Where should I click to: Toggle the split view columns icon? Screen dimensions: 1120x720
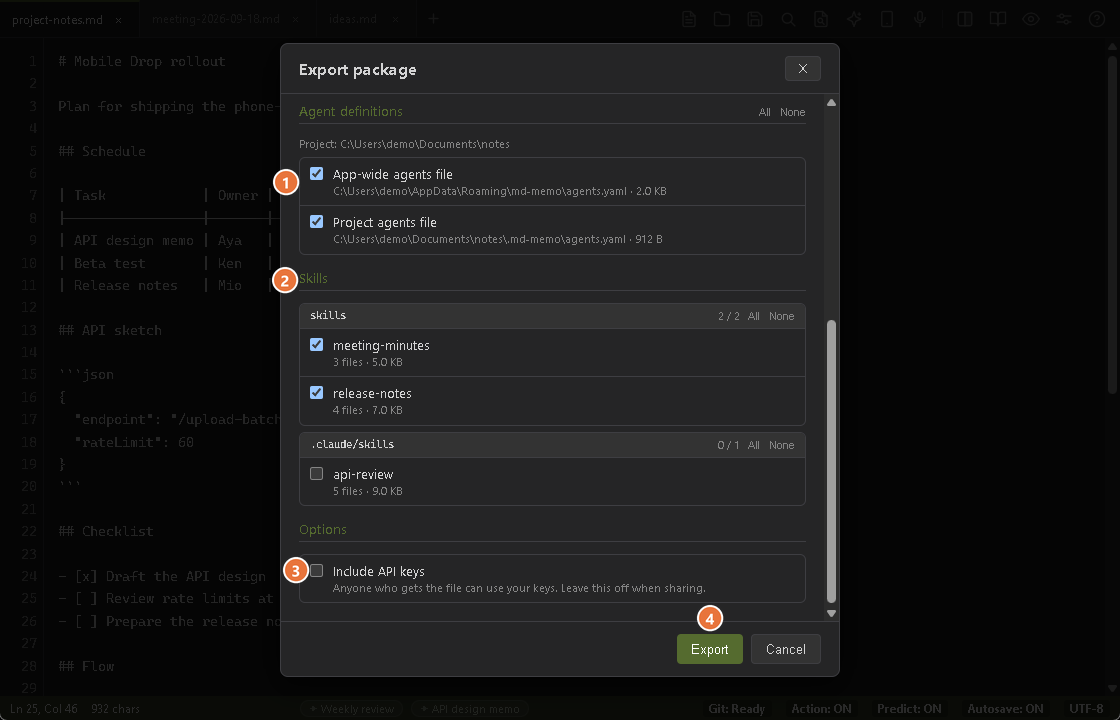click(x=964, y=19)
